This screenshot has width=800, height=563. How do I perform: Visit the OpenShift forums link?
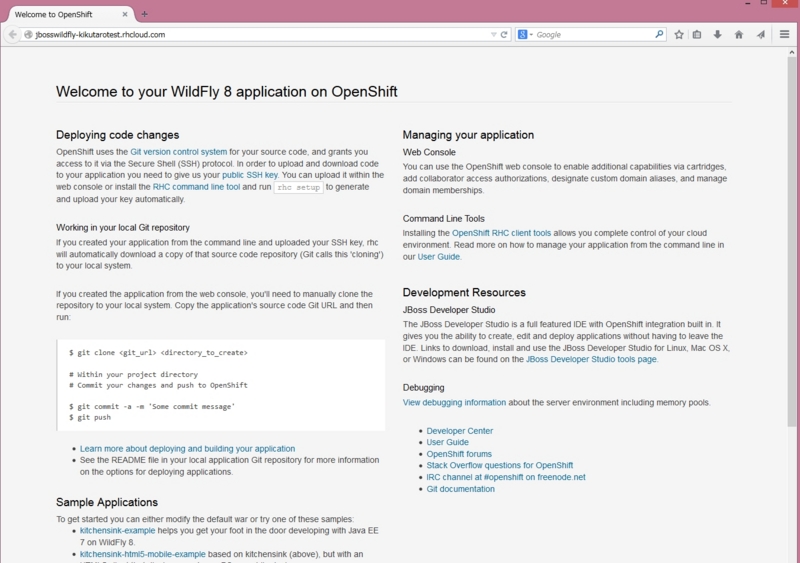point(459,454)
